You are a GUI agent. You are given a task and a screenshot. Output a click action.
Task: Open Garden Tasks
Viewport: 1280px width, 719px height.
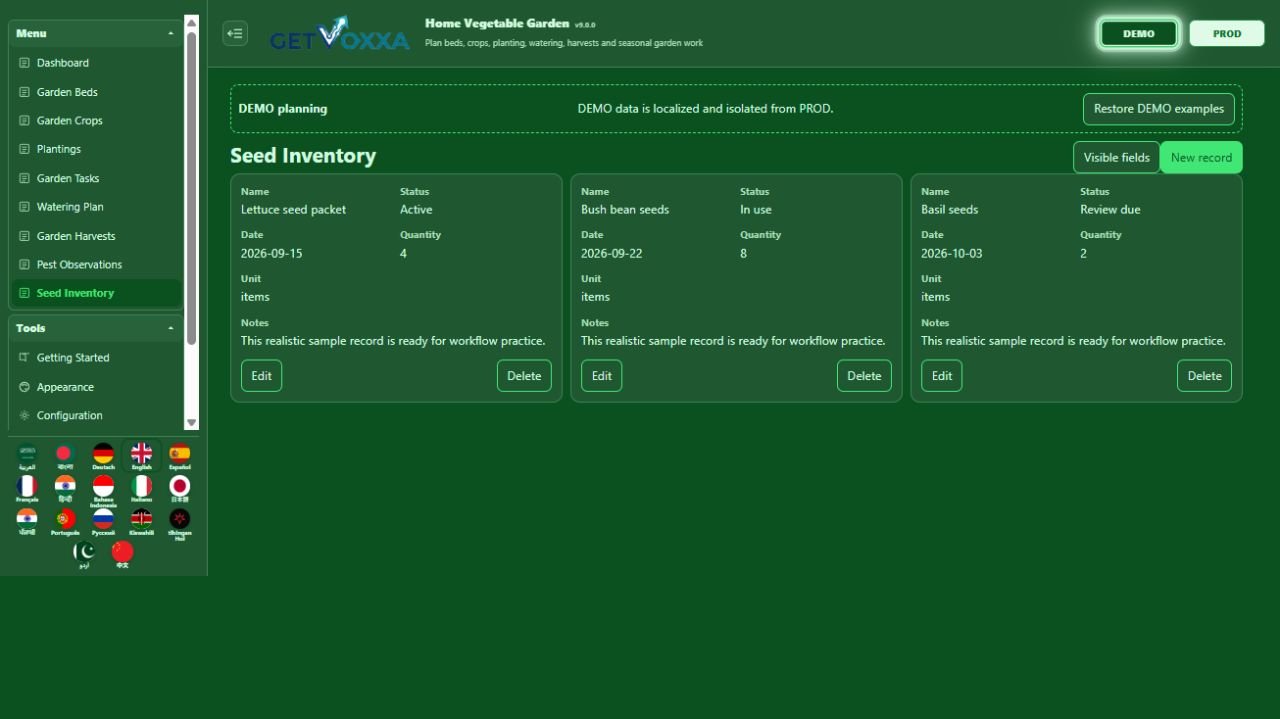click(x=96, y=178)
